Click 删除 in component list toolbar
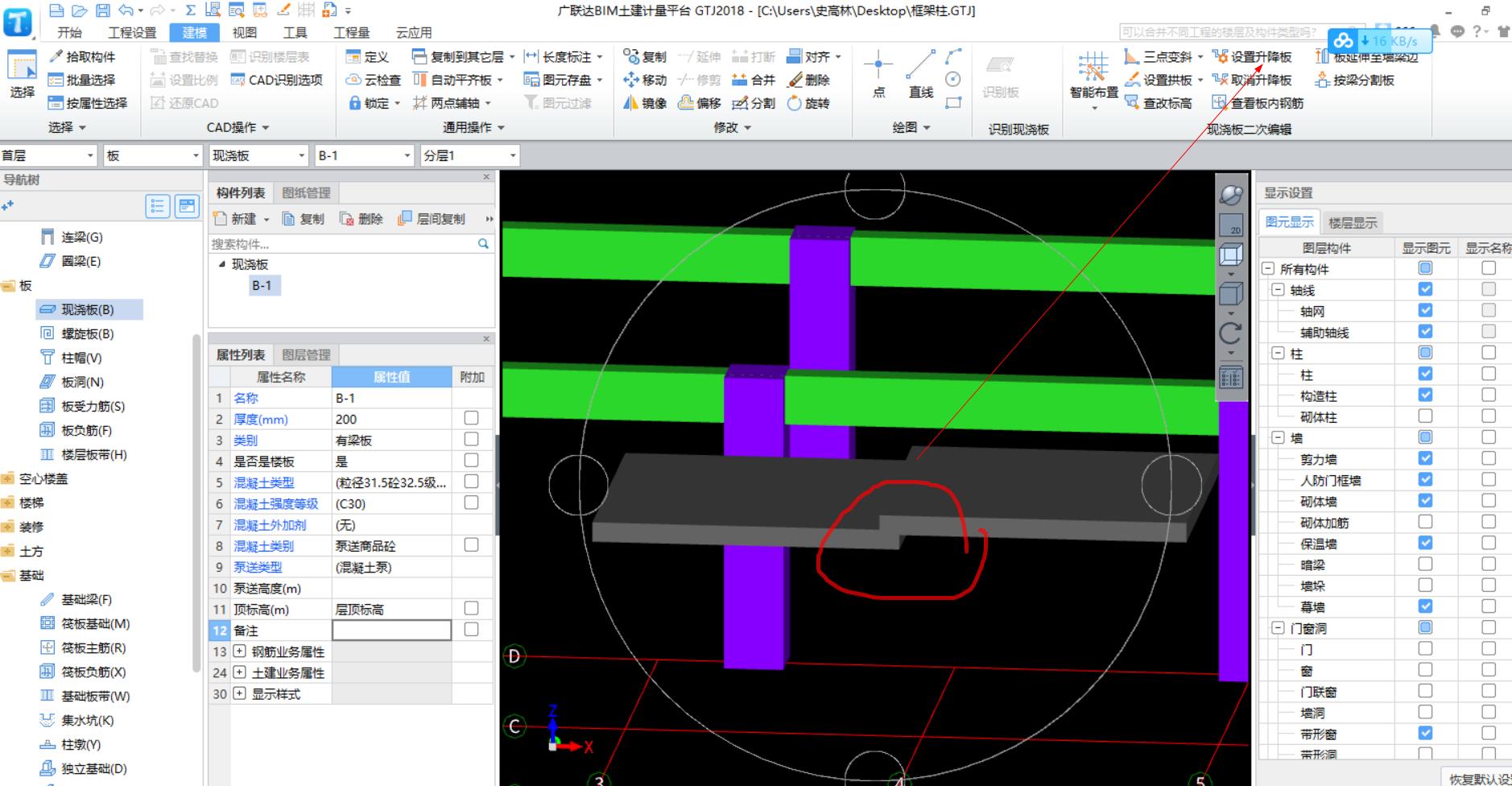The height and width of the screenshot is (786, 1512). [361, 218]
